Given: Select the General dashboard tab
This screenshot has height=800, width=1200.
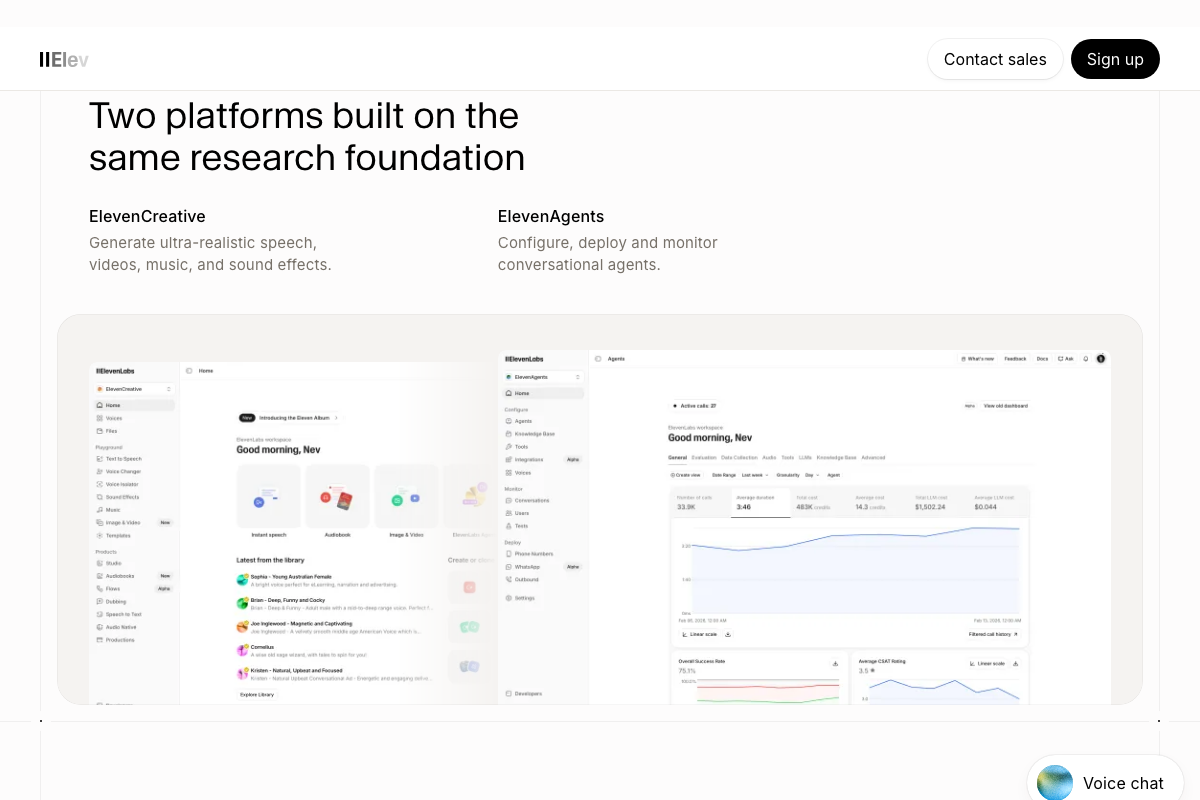Looking at the screenshot, I should click(677, 457).
